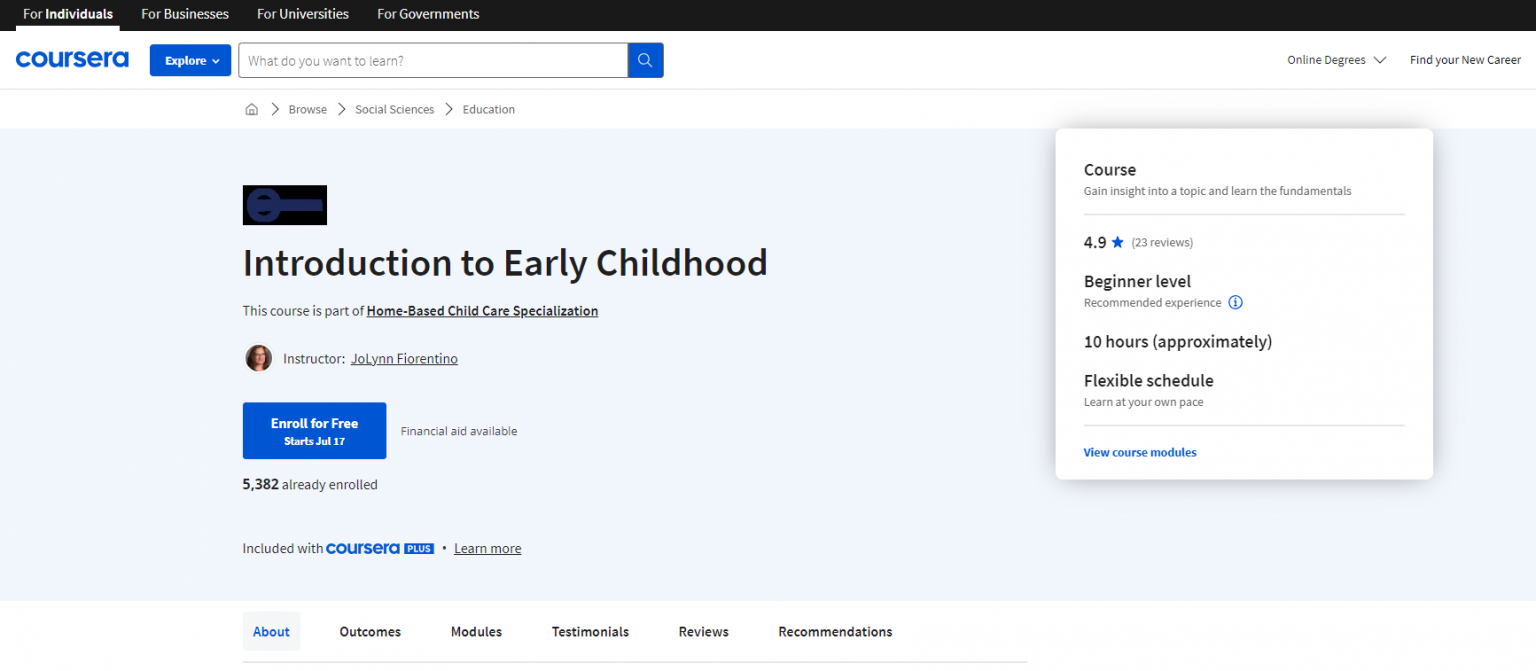Click the Enroll for Free button
The height and width of the screenshot is (671, 1536).
pos(314,430)
